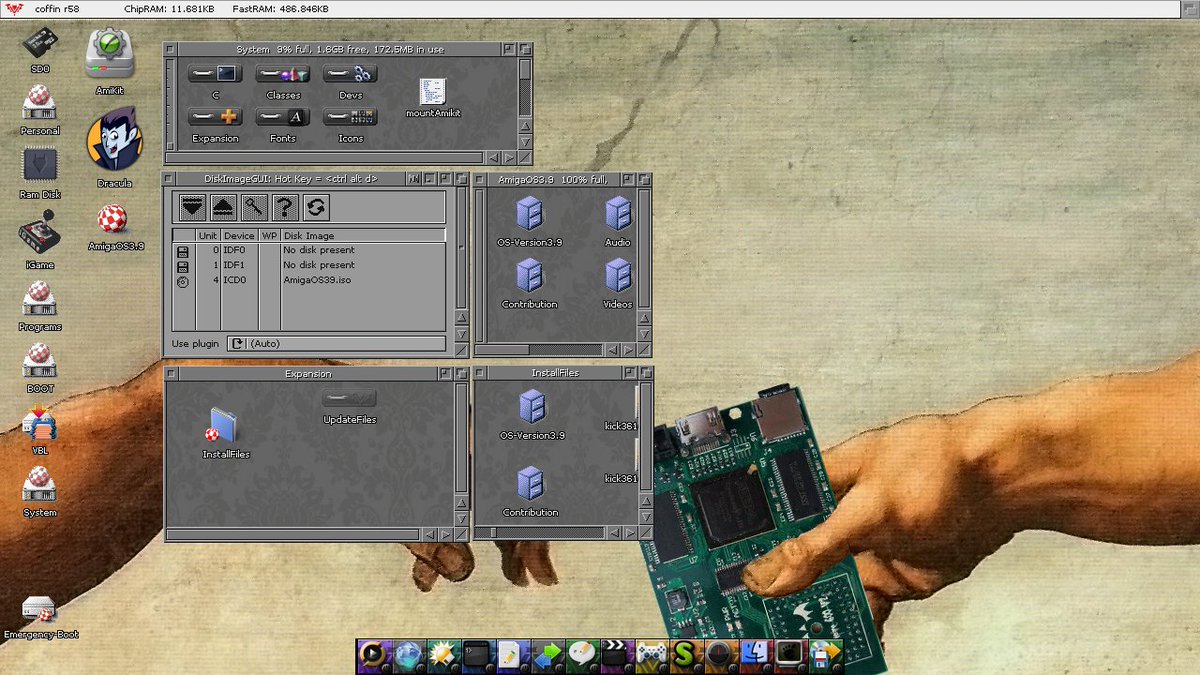Select the IDF0 unit 0 row

click(309, 250)
